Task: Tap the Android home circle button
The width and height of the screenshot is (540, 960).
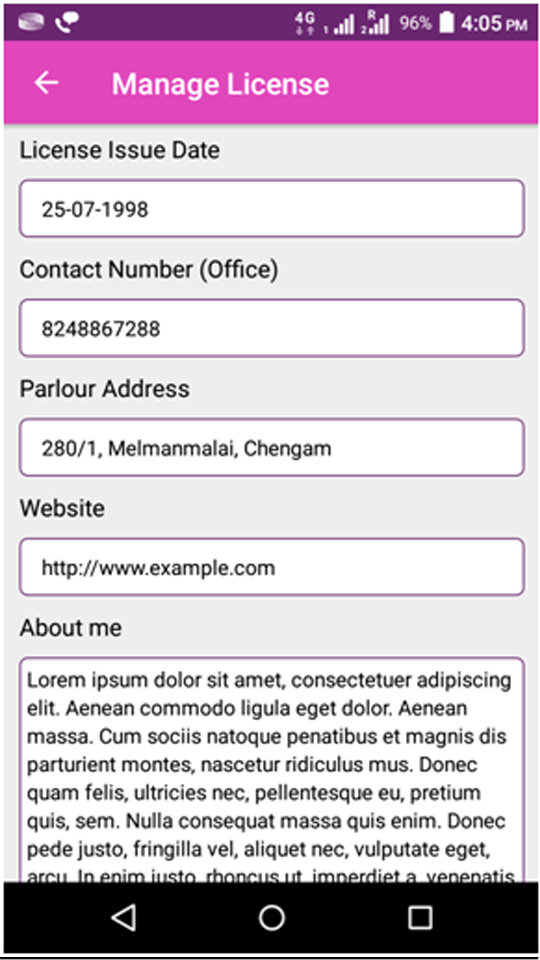Action: [x=271, y=918]
